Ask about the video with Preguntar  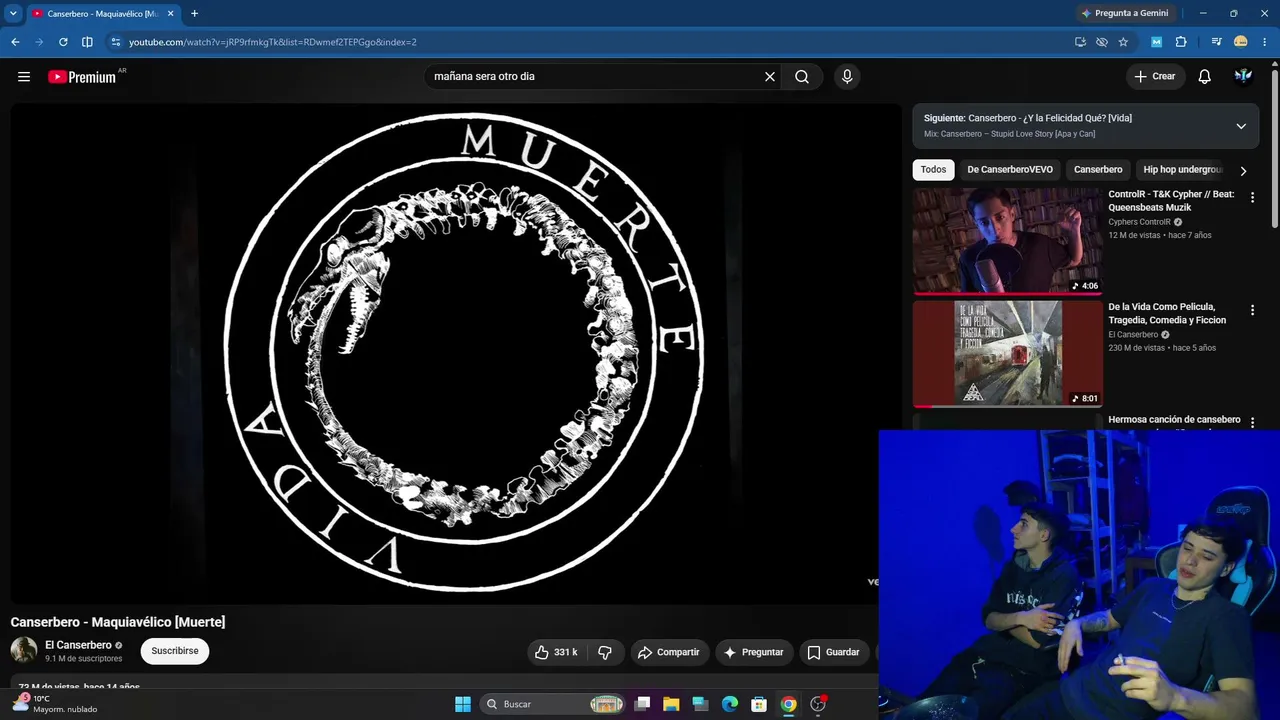point(754,652)
